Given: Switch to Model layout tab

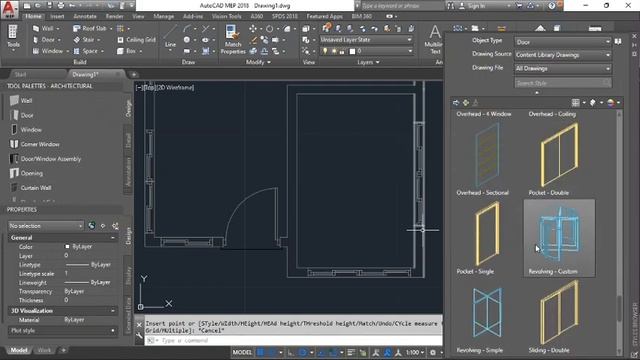Looking at the screenshot, I should click(18, 350).
